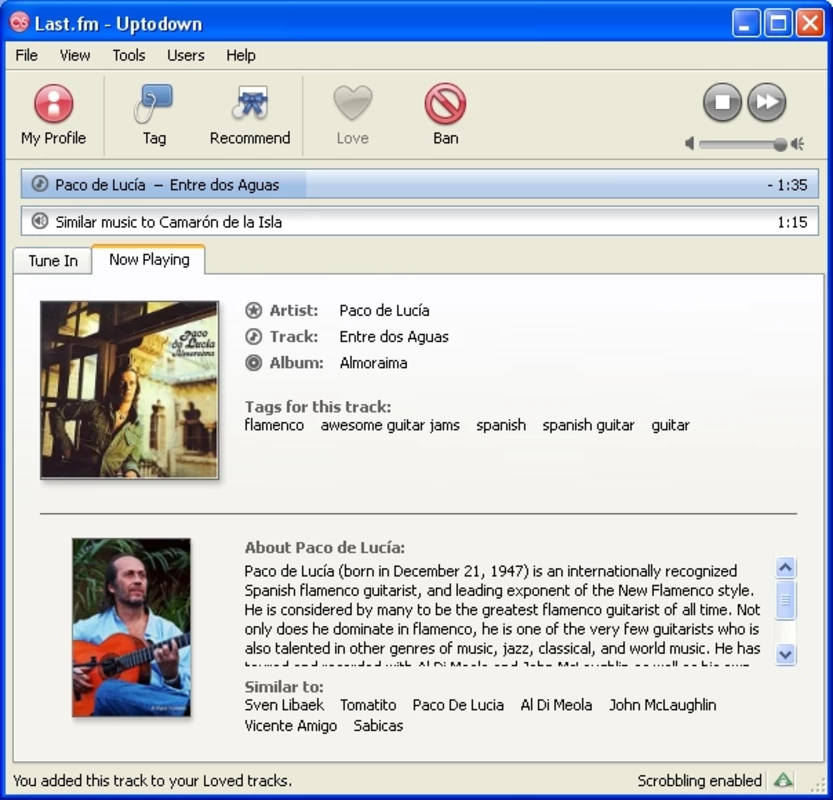Open My Profile from the toolbar
Screen dimensions: 833x800
[x=53, y=115]
